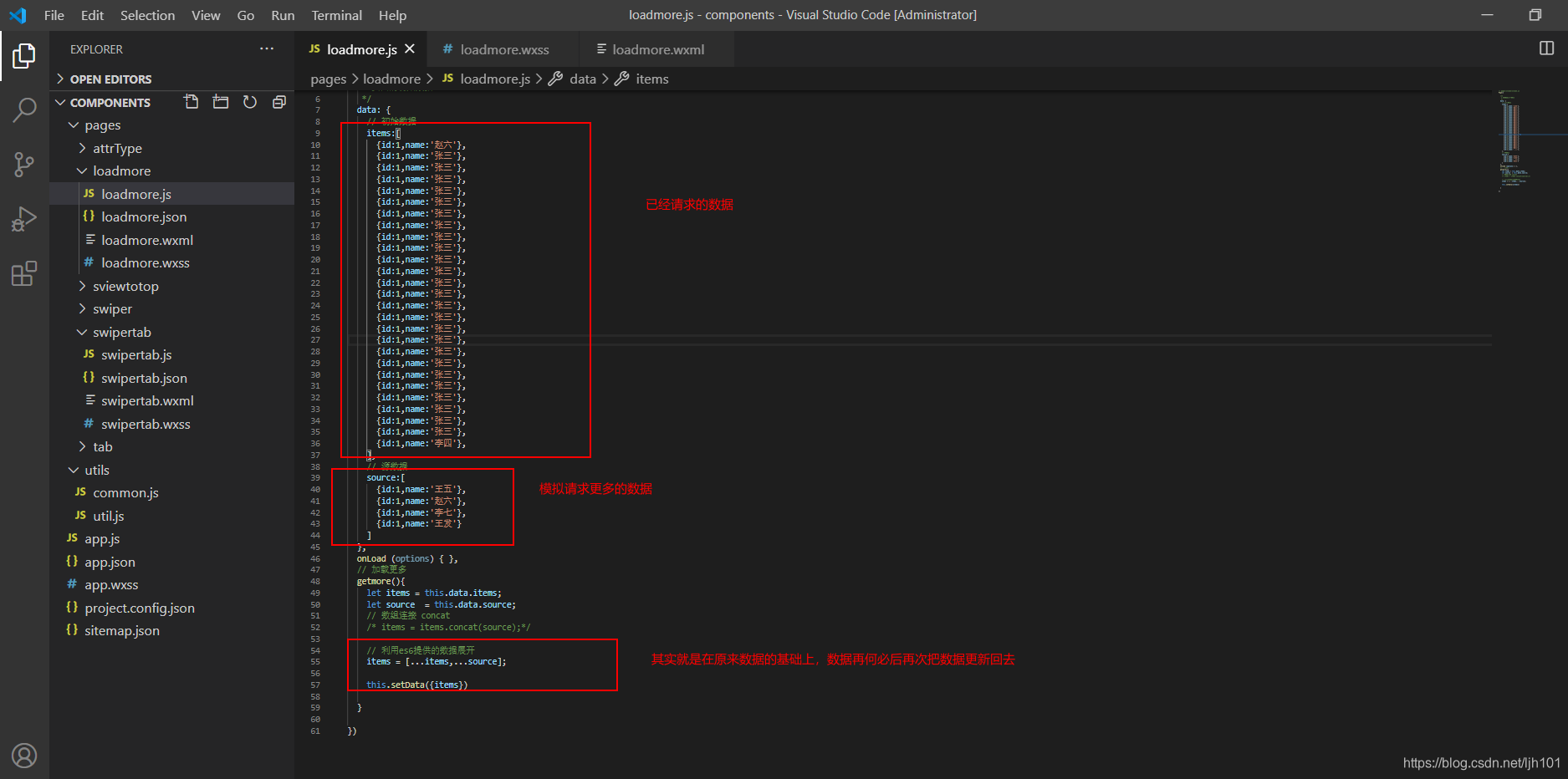Open the Edit menu

(92, 15)
